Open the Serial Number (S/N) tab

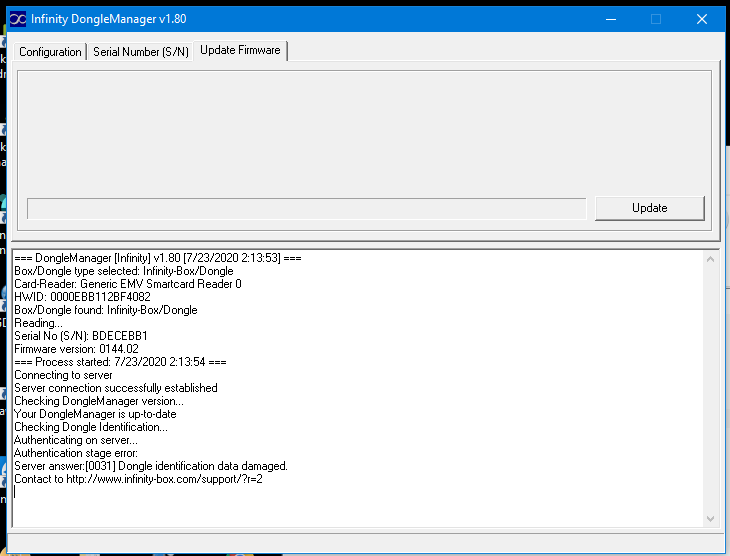point(141,52)
